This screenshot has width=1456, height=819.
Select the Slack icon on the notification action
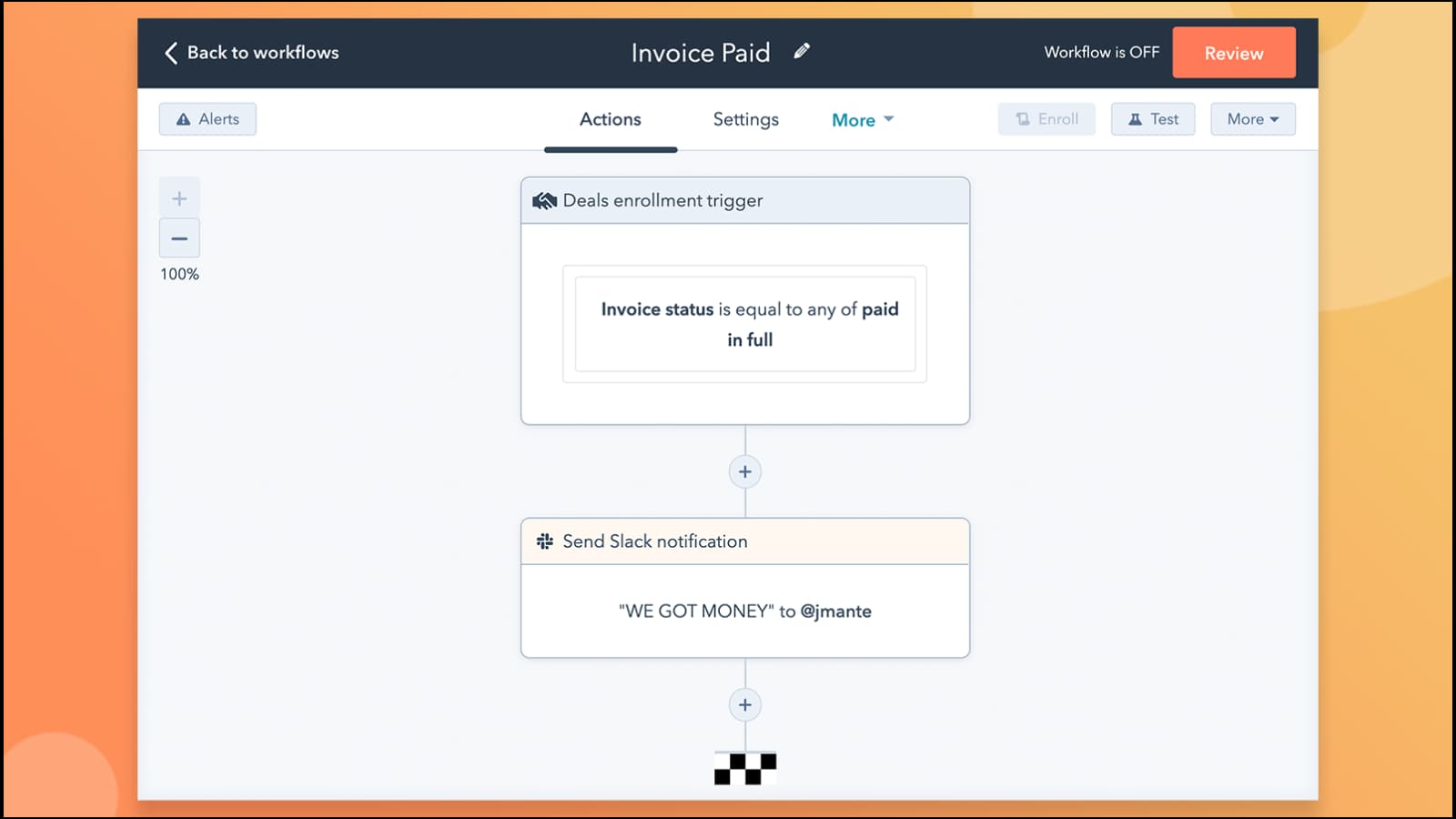(544, 541)
